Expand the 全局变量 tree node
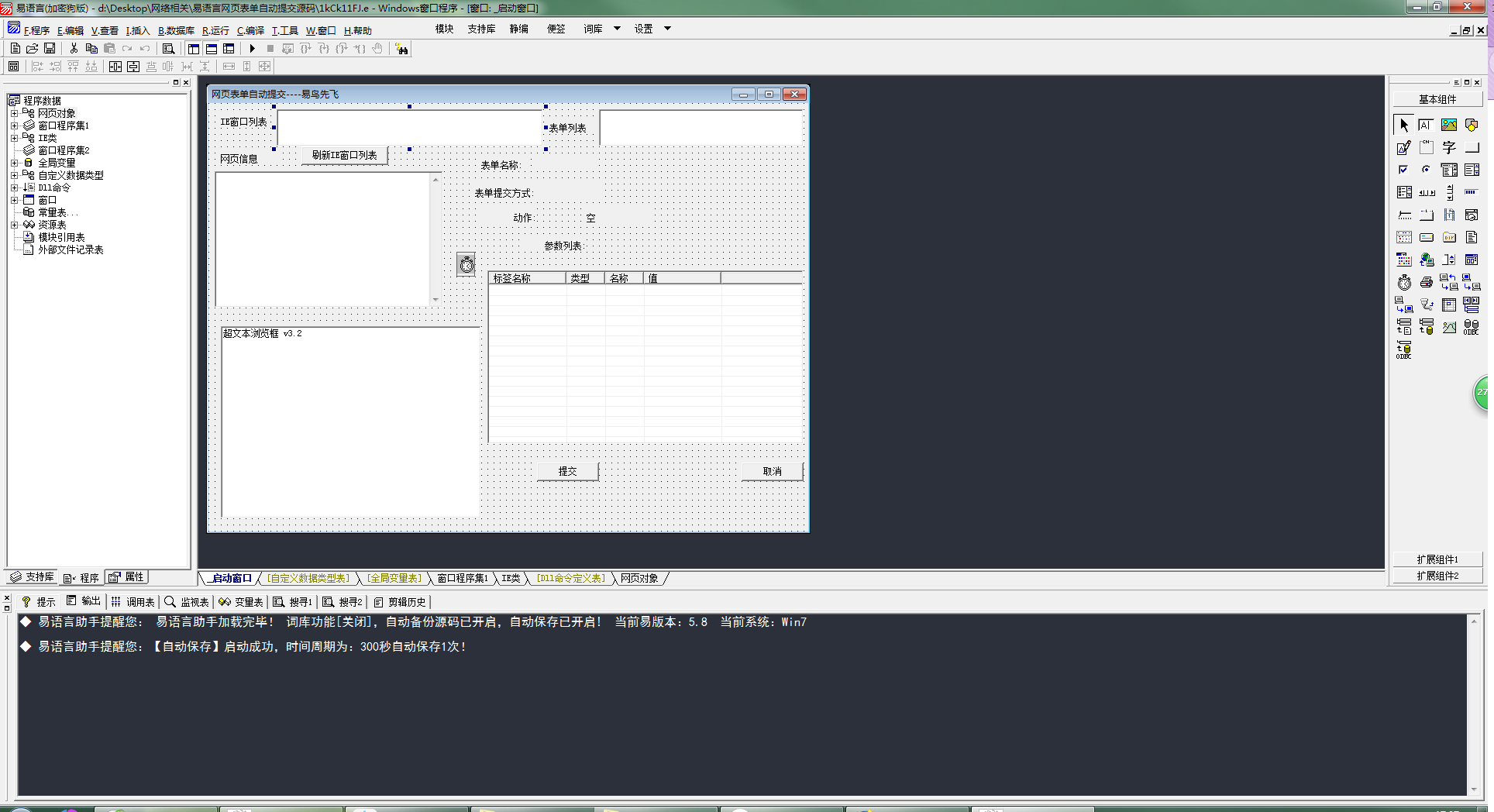The height and width of the screenshot is (812, 1494). pos(14,163)
